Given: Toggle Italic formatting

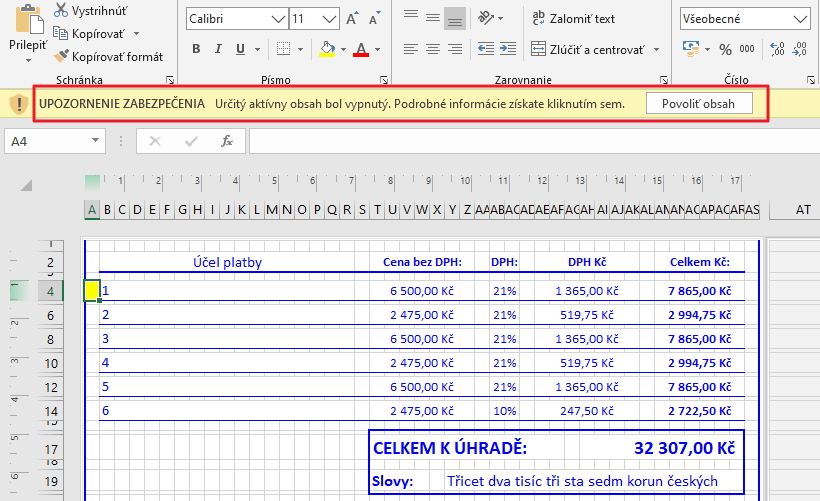Looking at the screenshot, I should (x=219, y=49).
